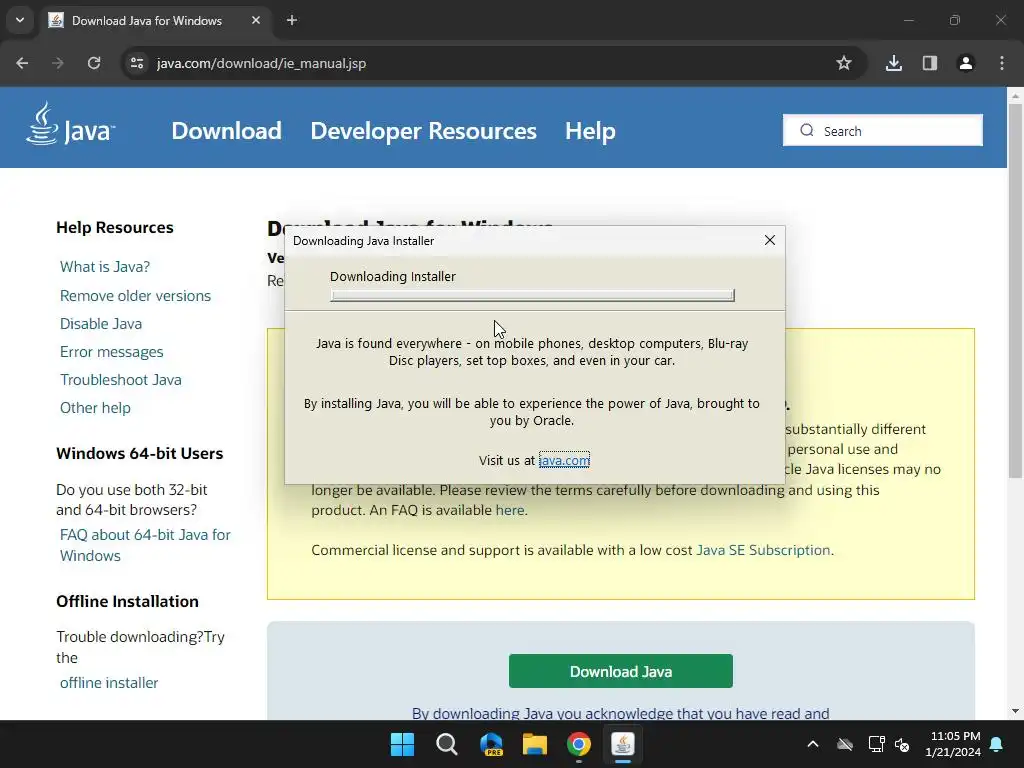Viewport: 1024px width, 768px height.
Task: Open network display tray icon
Action: pos(876,744)
